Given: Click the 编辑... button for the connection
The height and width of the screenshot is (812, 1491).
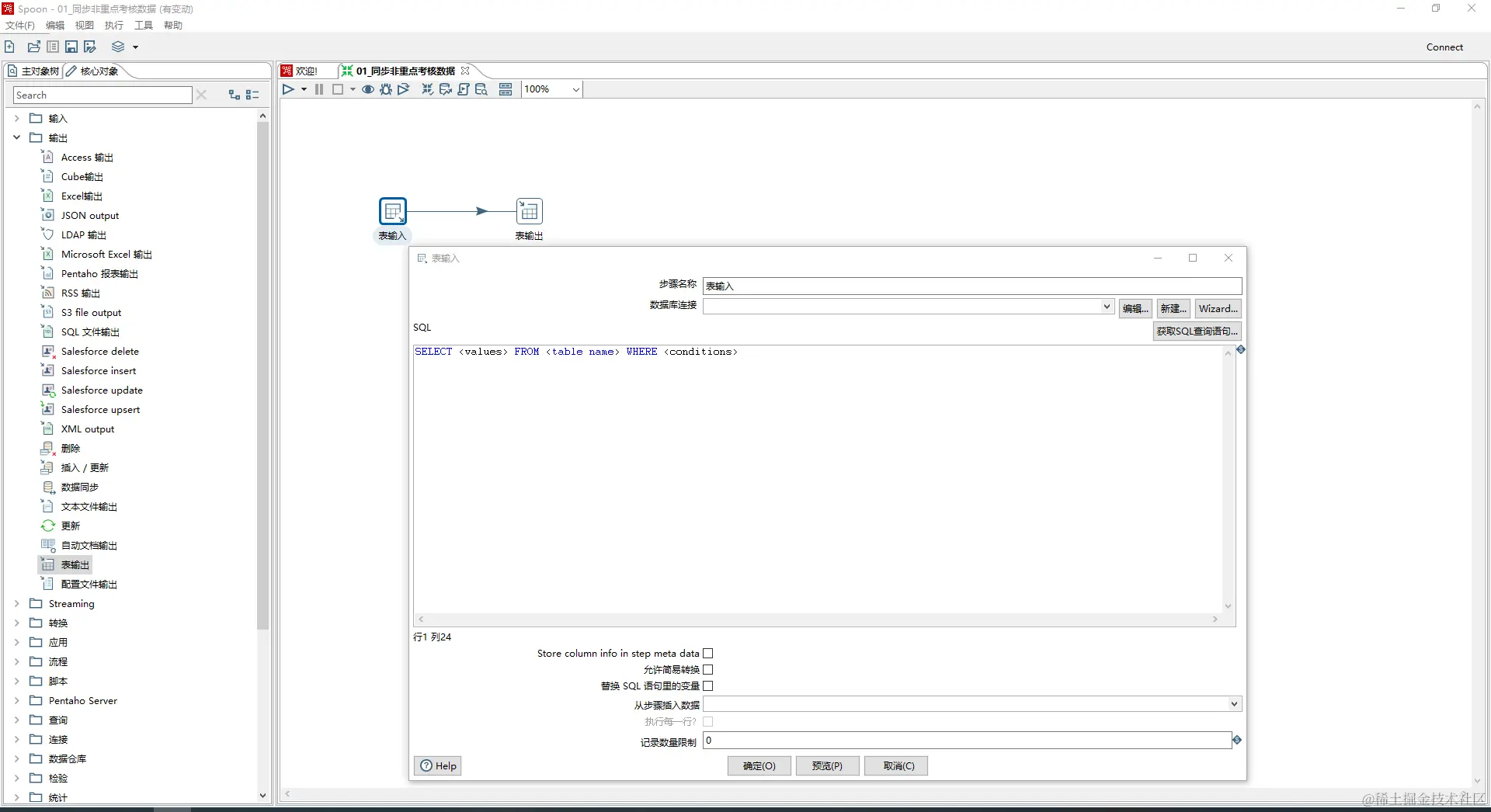Looking at the screenshot, I should (1135, 309).
